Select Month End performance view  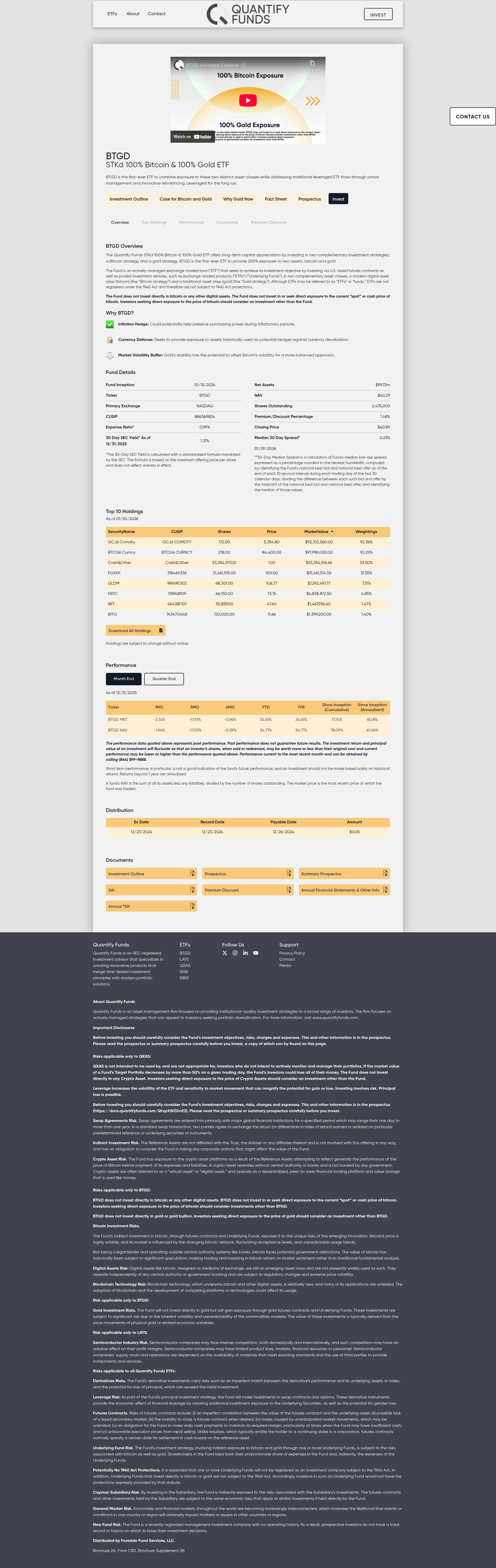tap(124, 679)
